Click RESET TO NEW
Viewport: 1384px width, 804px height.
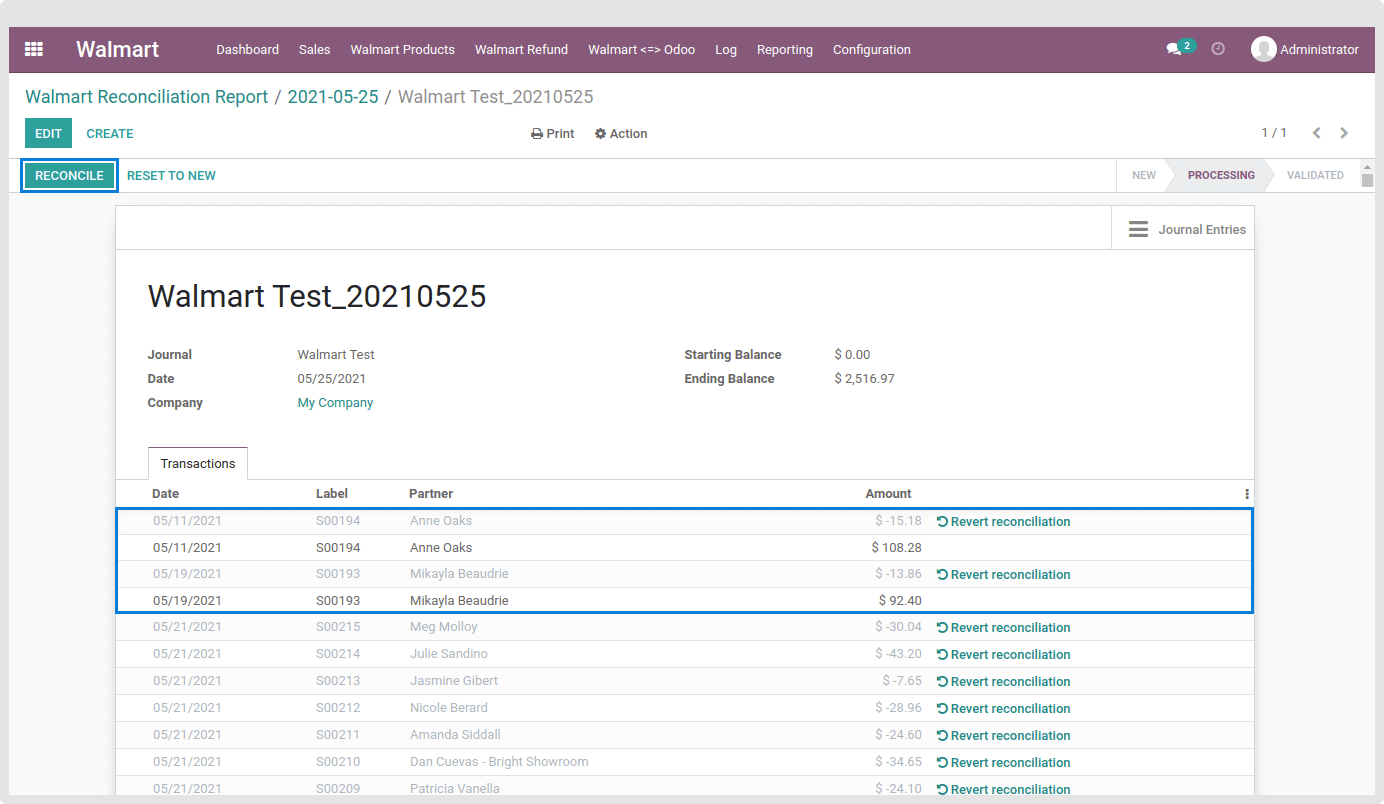pyautogui.click(x=171, y=175)
